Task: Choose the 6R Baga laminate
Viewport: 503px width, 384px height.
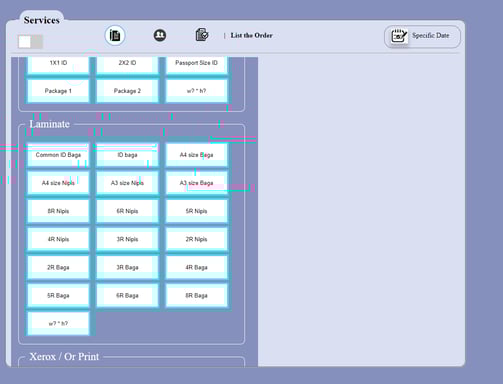Action: pos(127,295)
